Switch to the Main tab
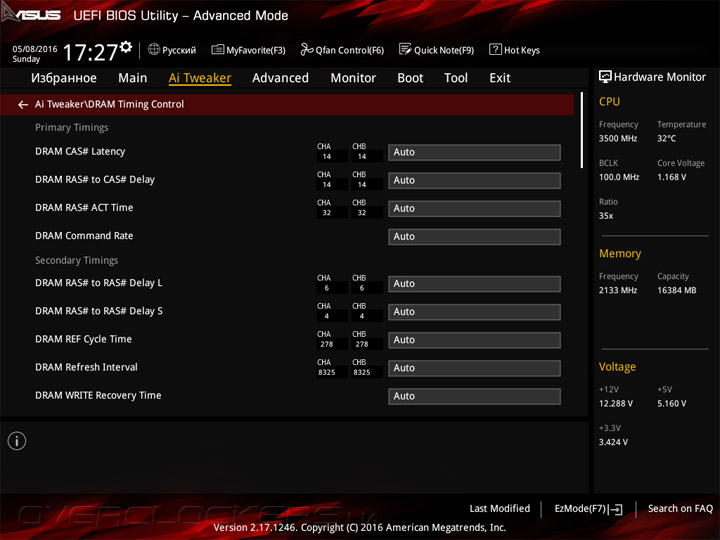This screenshot has width=720, height=540. click(133, 78)
